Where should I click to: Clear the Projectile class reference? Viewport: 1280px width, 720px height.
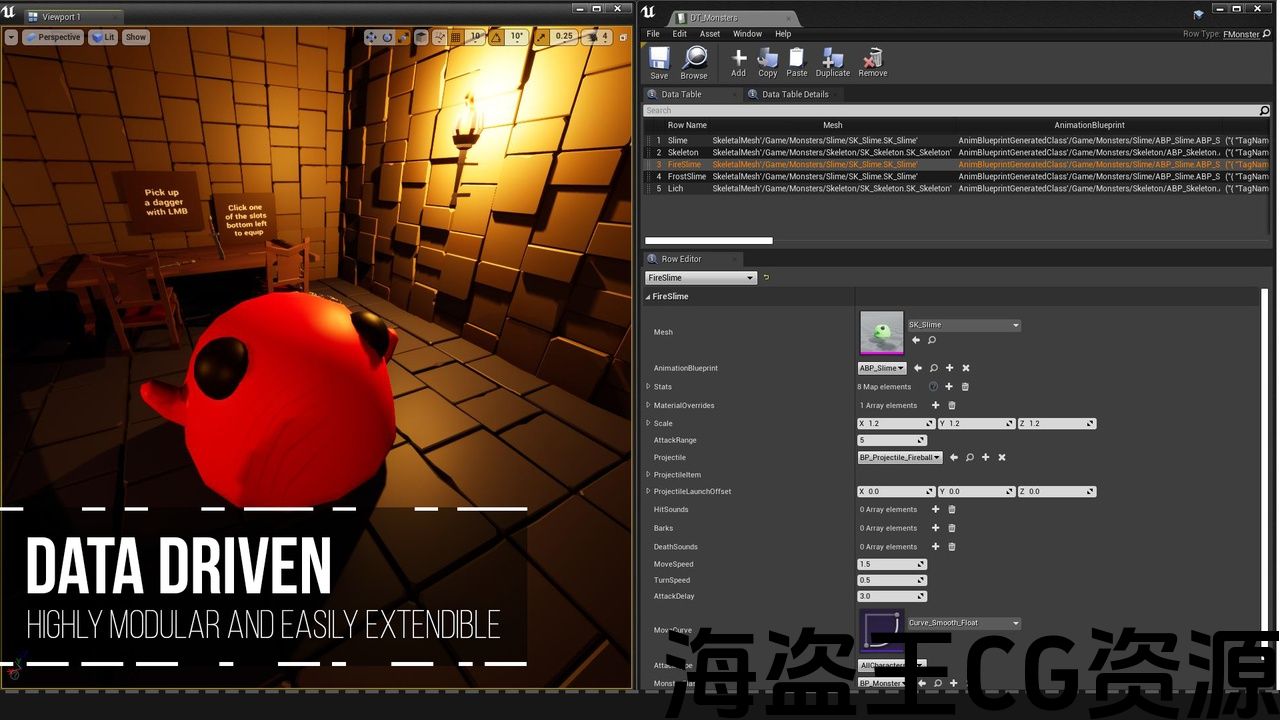(x=1001, y=458)
